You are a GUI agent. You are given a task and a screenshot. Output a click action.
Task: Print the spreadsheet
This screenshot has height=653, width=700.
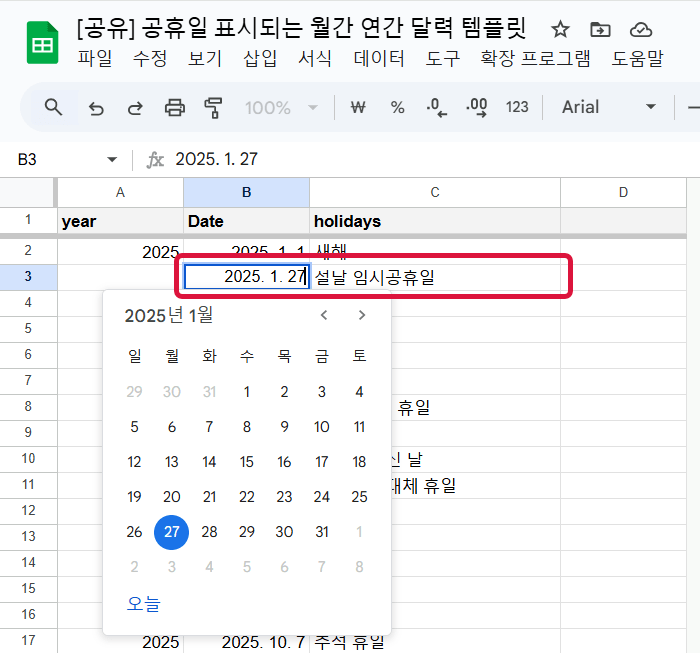(x=175, y=107)
